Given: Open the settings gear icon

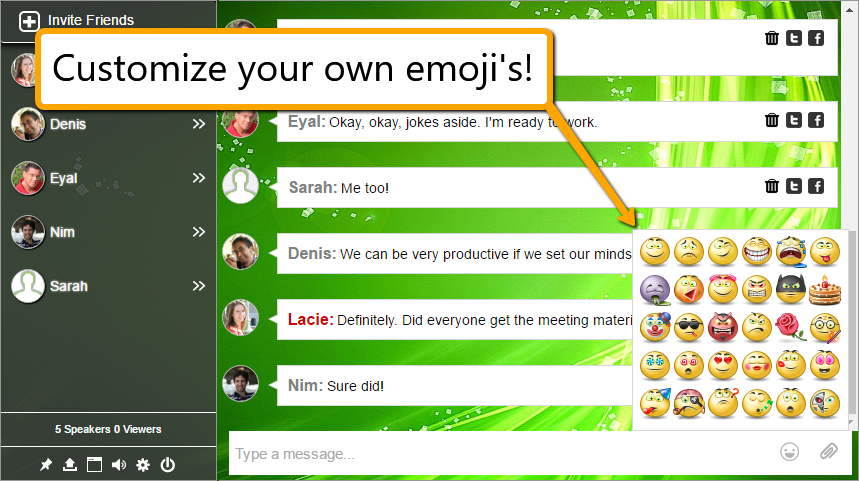Looking at the screenshot, I should point(143,465).
